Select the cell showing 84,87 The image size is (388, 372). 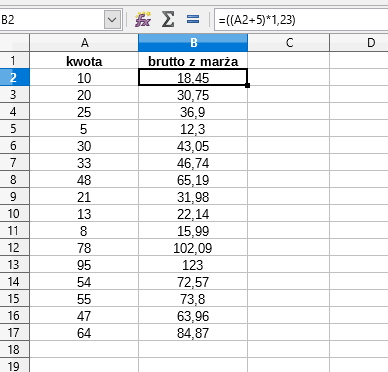click(x=193, y=332)
